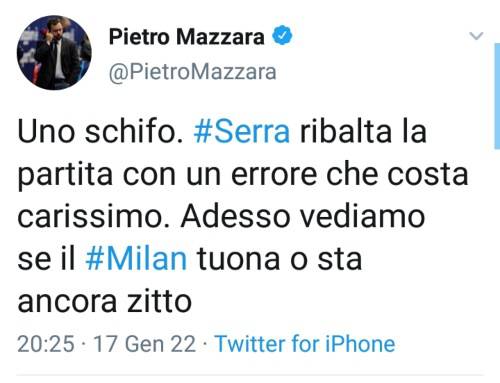Open the tweet options chevron menu
Viewport: 500px width, 383px height.
(x=476, y=35)
